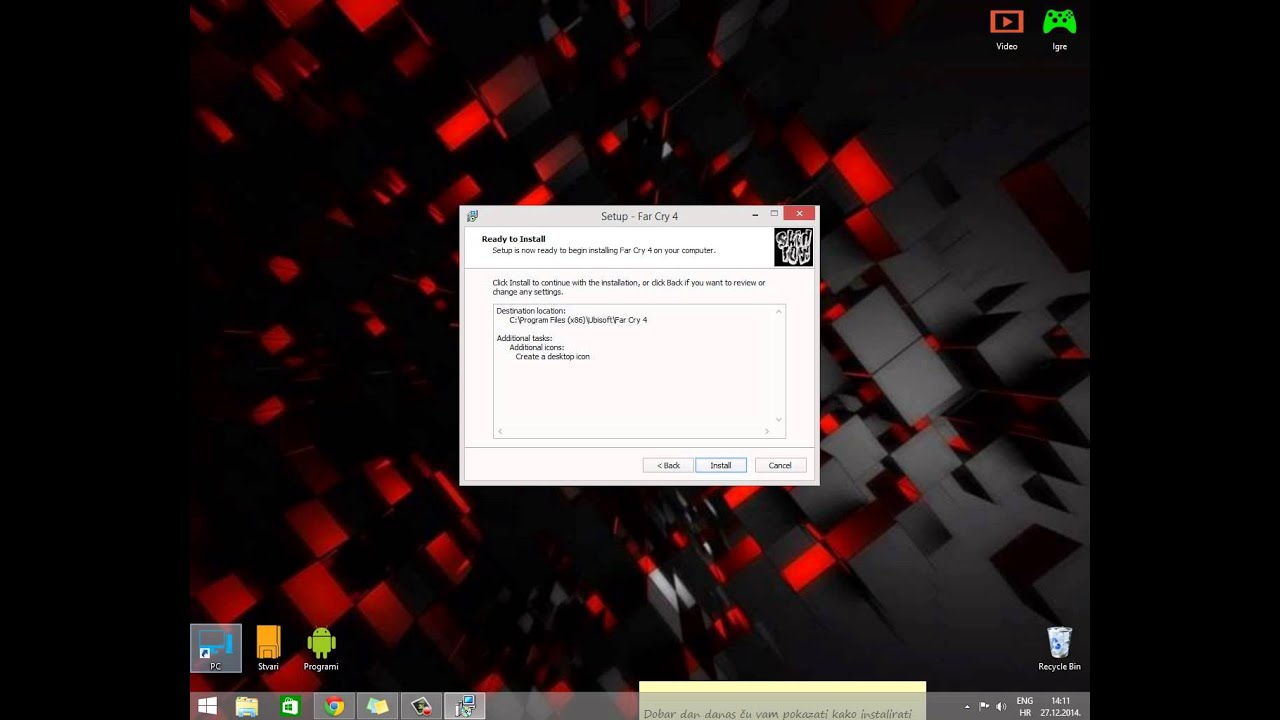
Task: Open the volume speaker tray icon
Action: [1001, 706]
